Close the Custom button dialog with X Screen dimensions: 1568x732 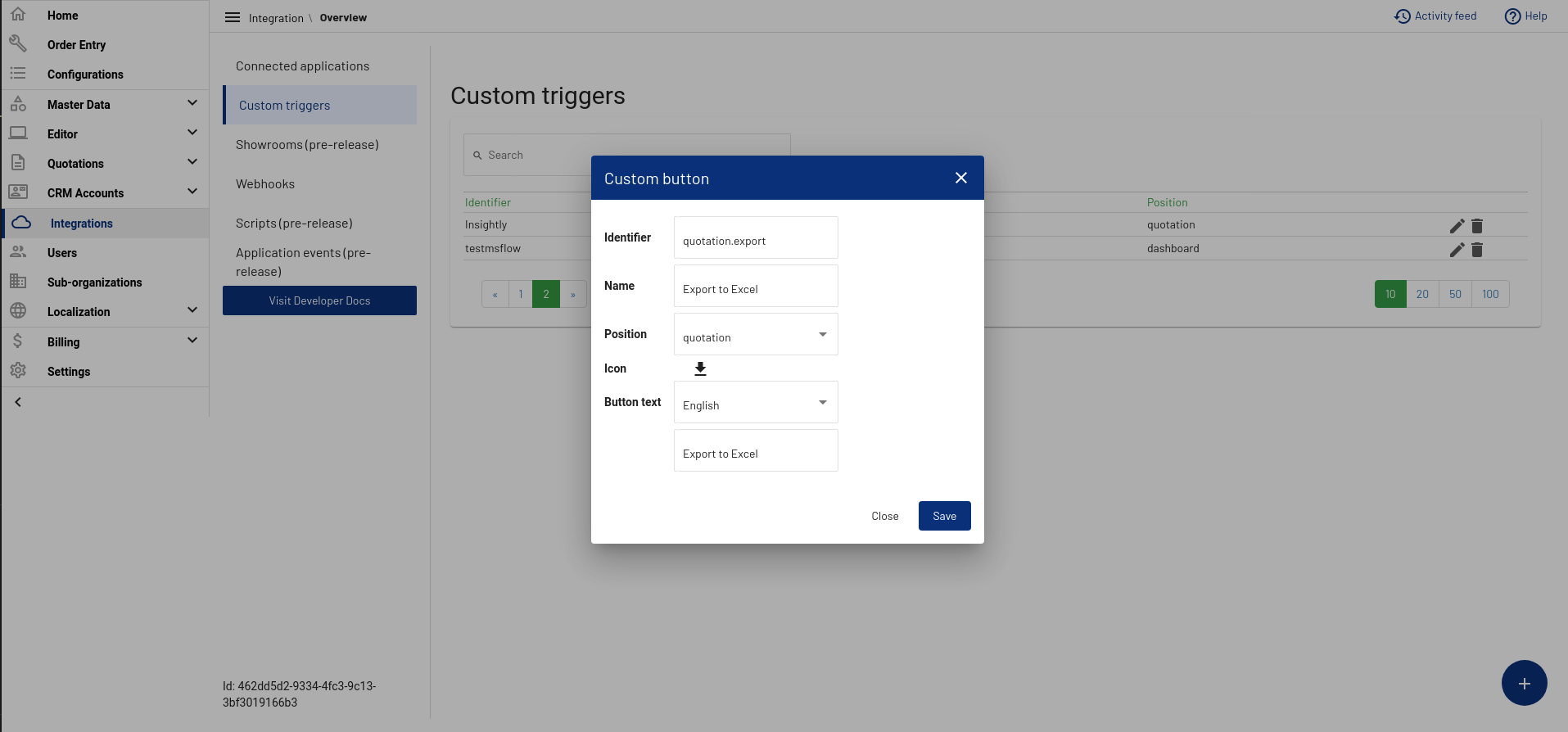(x=961, y=178)
